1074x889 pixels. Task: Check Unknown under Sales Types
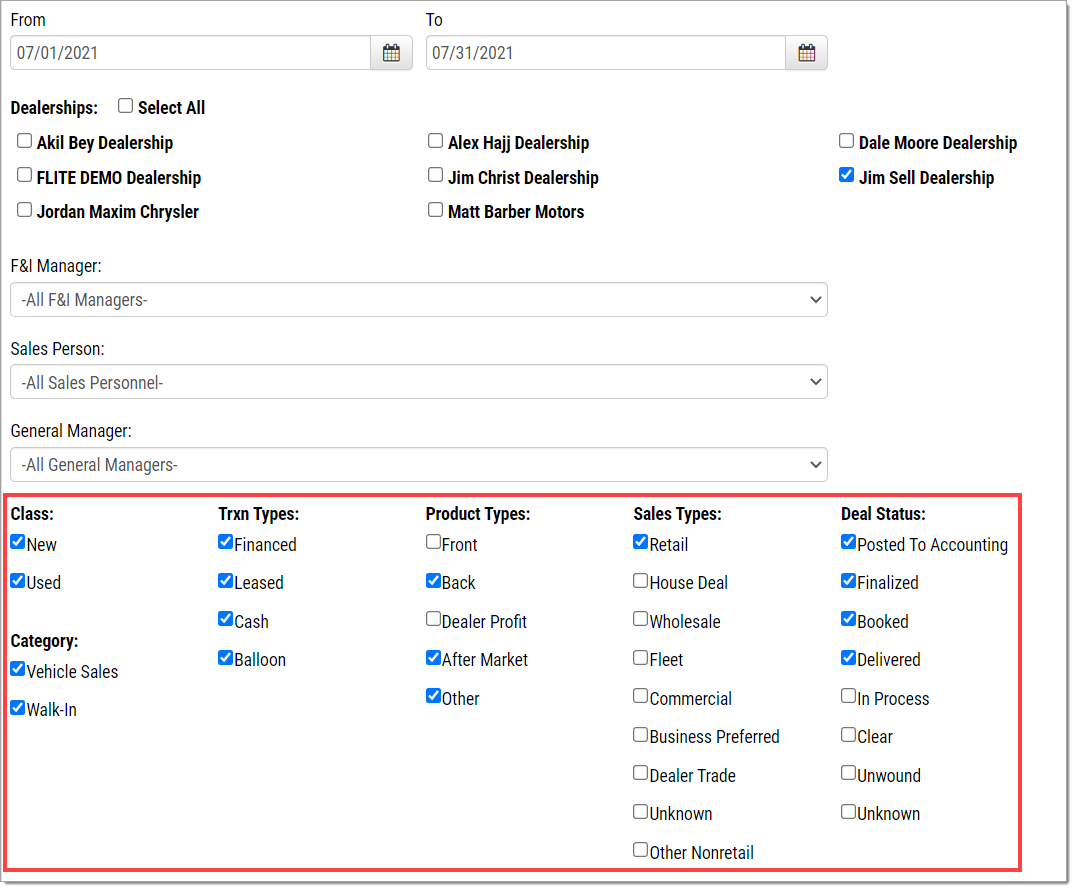[640, 812]
